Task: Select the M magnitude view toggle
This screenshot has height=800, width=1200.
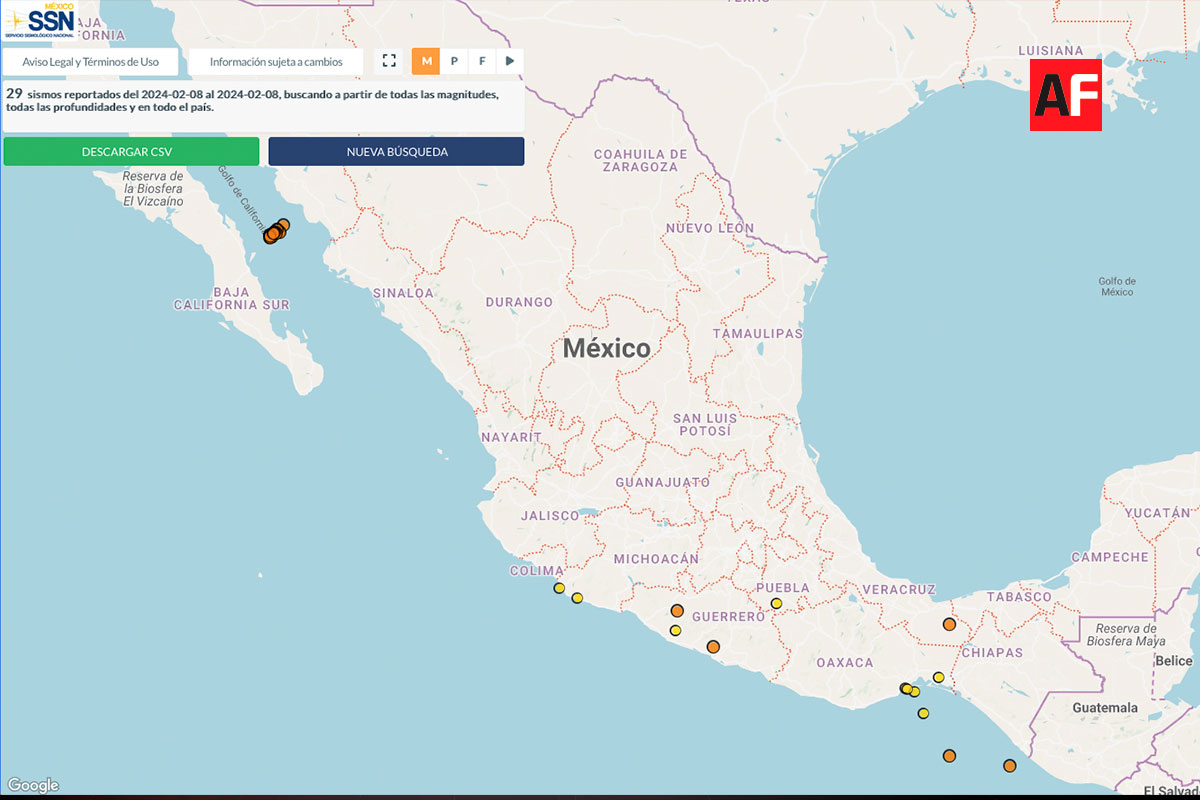Action: click(427, 62)
